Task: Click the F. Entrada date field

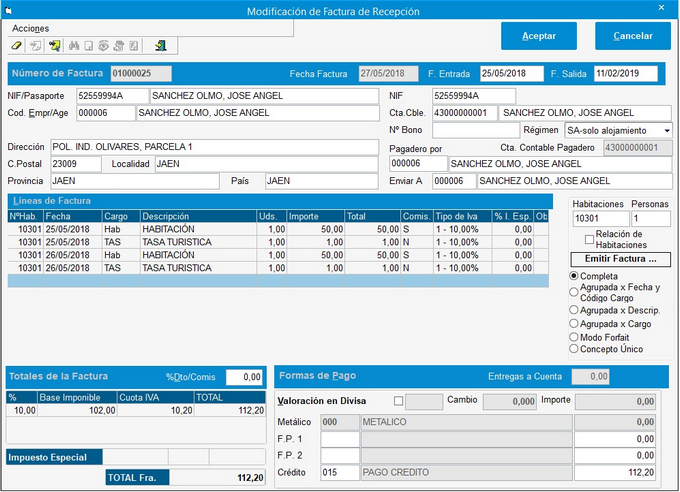Action: point(511,73)
